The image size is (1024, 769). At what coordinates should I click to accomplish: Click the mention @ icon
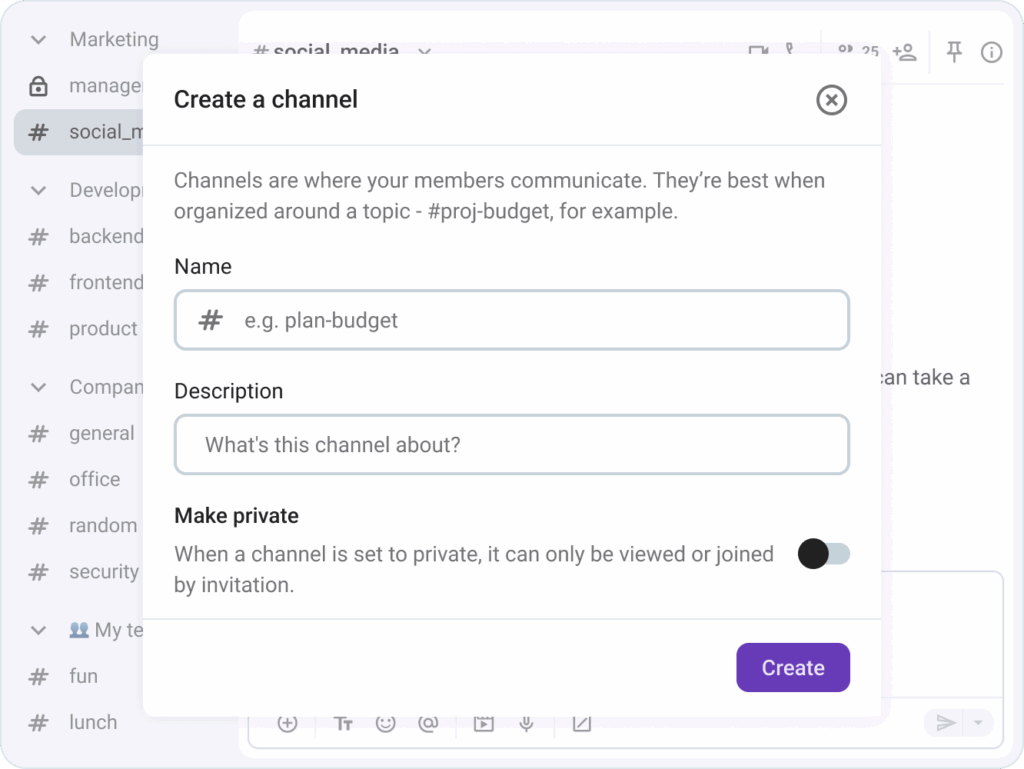click(x=428, y=723)
